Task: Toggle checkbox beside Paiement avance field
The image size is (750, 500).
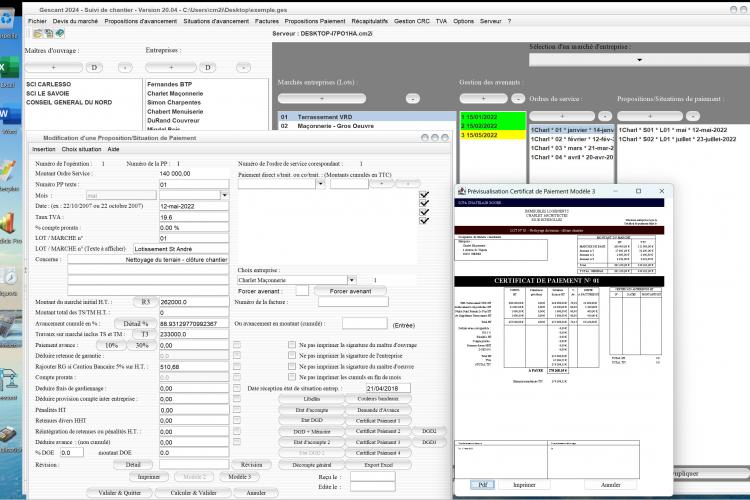Action: click(x=237, y=344)
